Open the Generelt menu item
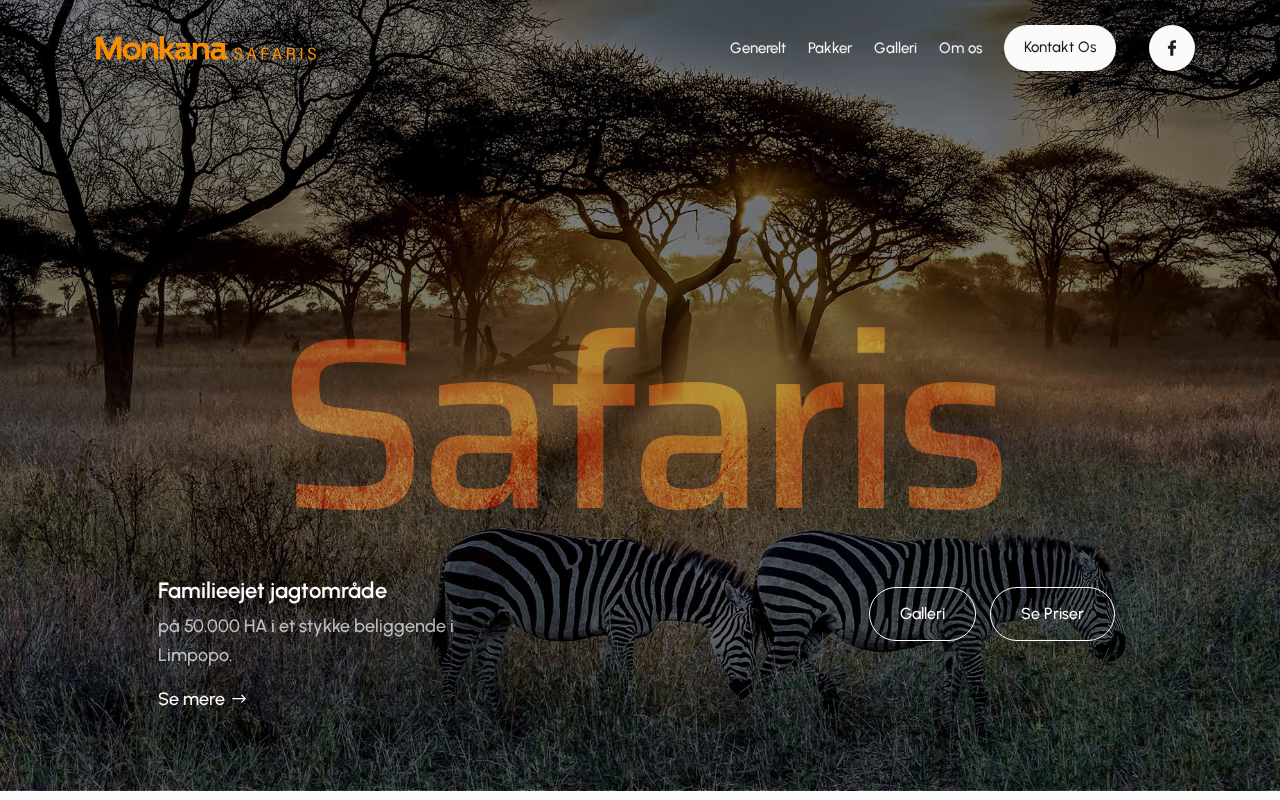Image resolution: width=1280 pixels, height=800 pixels. pyautogui.click(x=758, y=48)
